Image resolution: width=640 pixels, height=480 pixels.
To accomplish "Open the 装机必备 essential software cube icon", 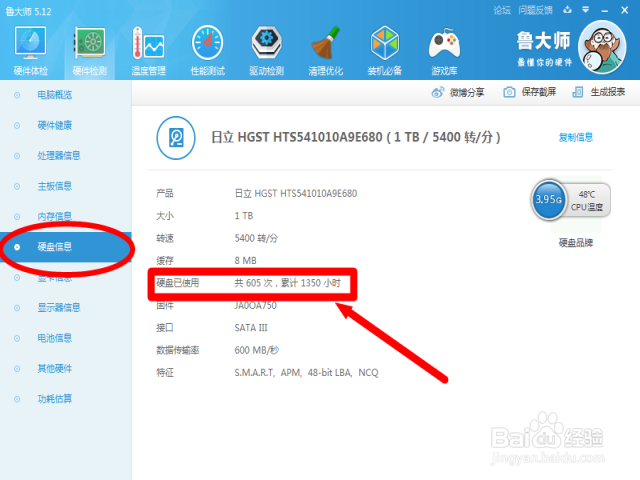I will tap(384, 51).
